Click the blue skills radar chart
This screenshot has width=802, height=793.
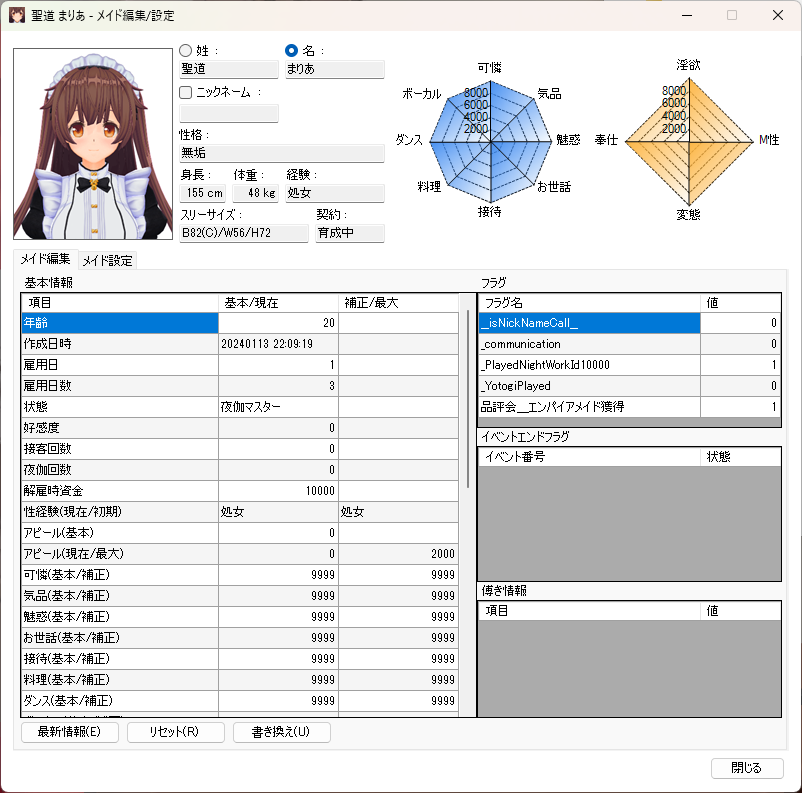tap(490, 141)
